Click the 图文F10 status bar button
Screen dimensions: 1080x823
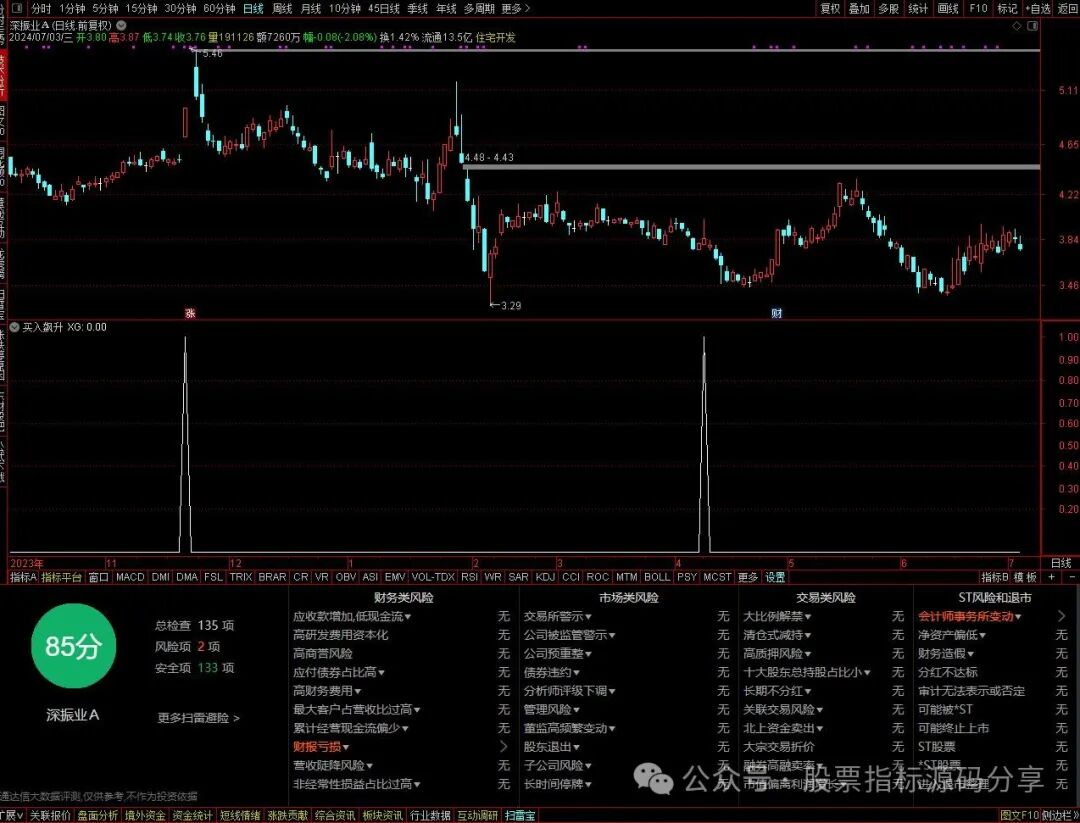click(1020, 815)
